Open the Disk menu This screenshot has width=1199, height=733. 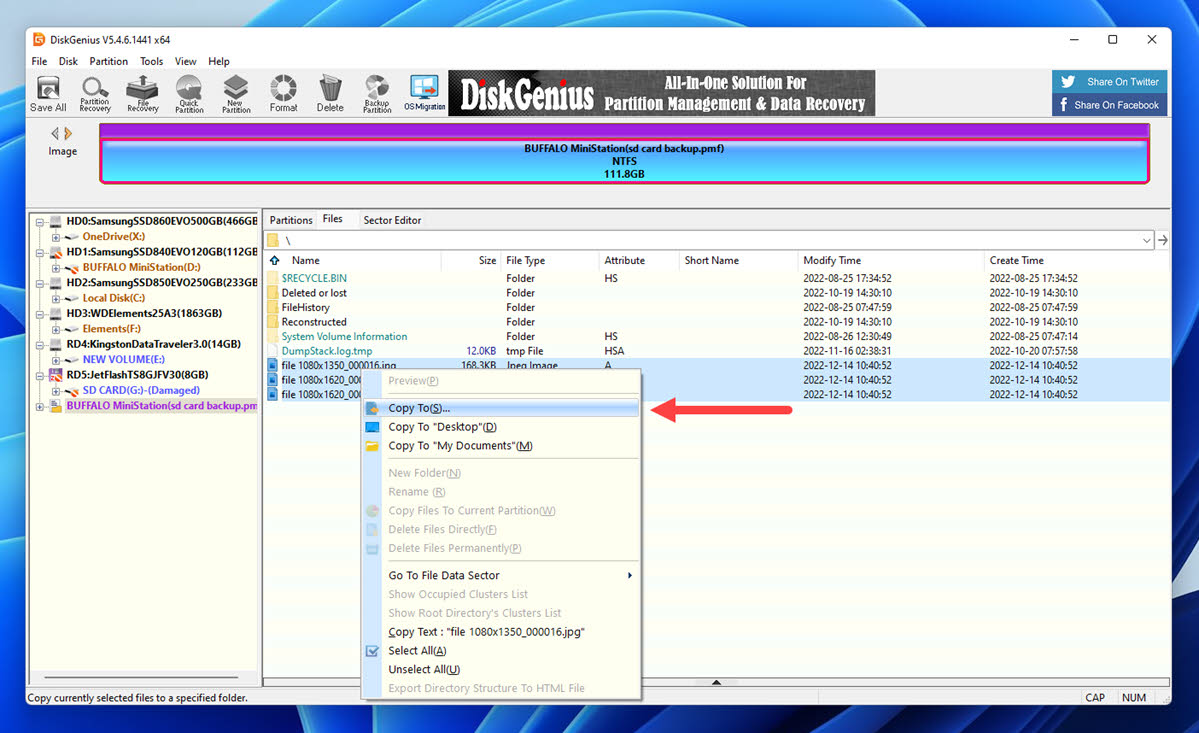[x=68, y=61]
